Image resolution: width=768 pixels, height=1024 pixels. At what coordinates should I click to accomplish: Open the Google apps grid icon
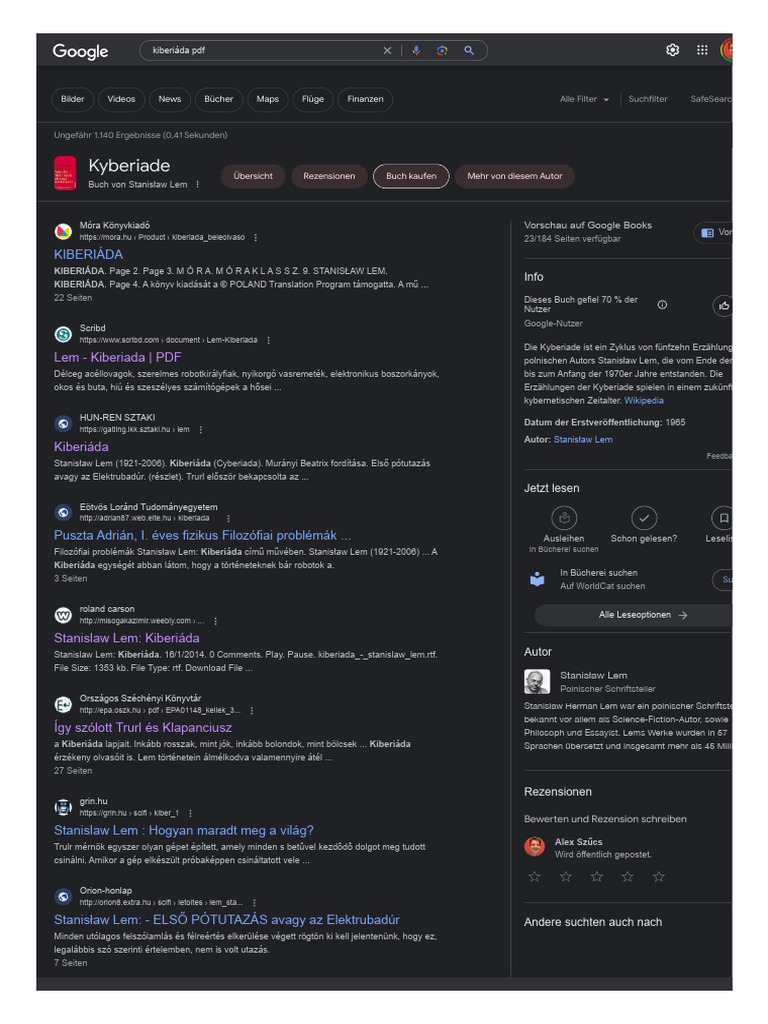702,50
